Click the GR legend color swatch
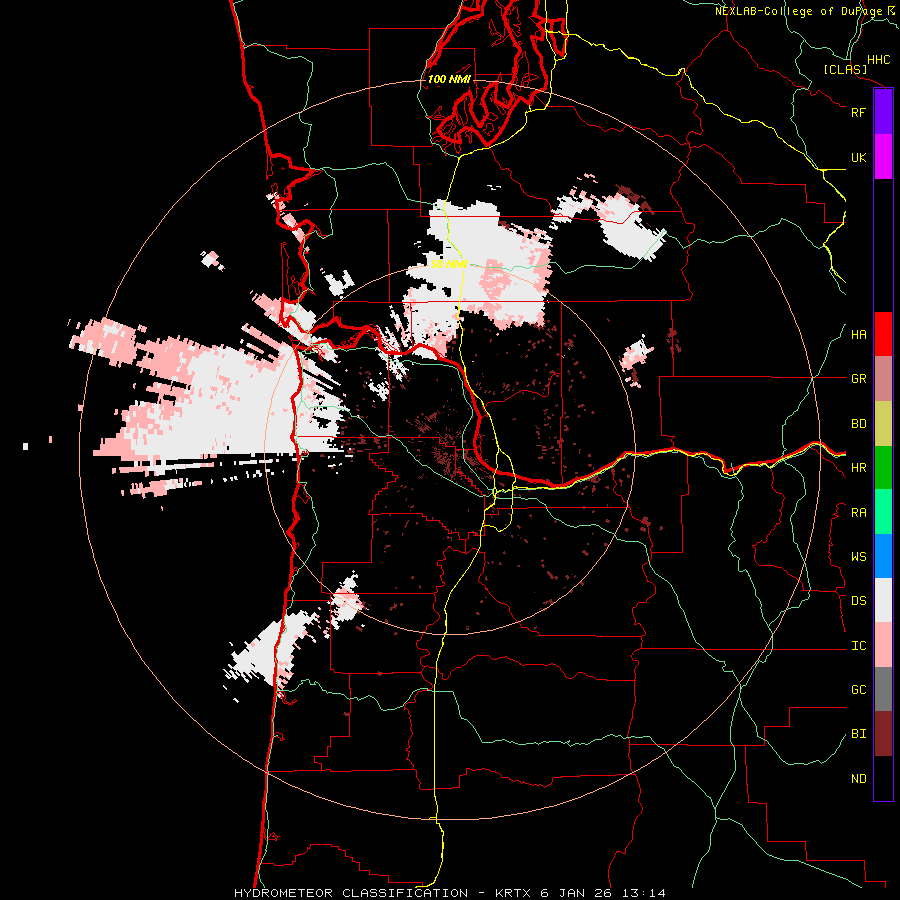The image size is (900, 900). tap(883, 379)
